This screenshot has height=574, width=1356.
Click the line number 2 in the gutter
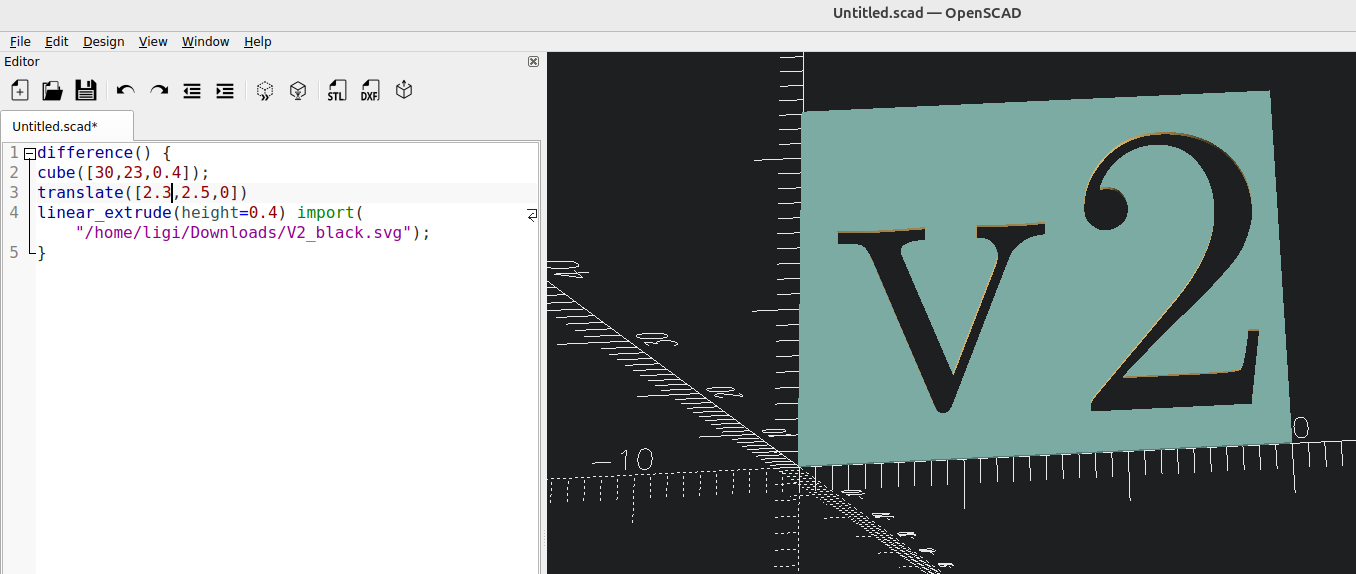tap(13, 172)
